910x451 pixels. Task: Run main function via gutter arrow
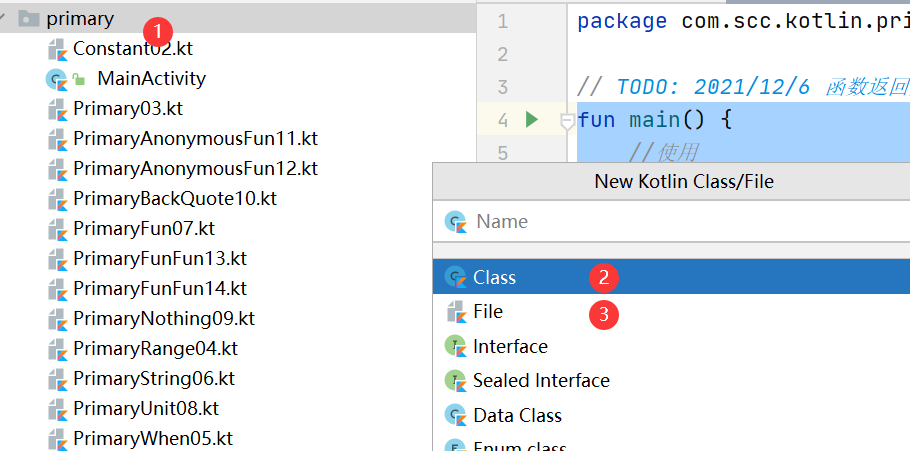pos(531,120)
